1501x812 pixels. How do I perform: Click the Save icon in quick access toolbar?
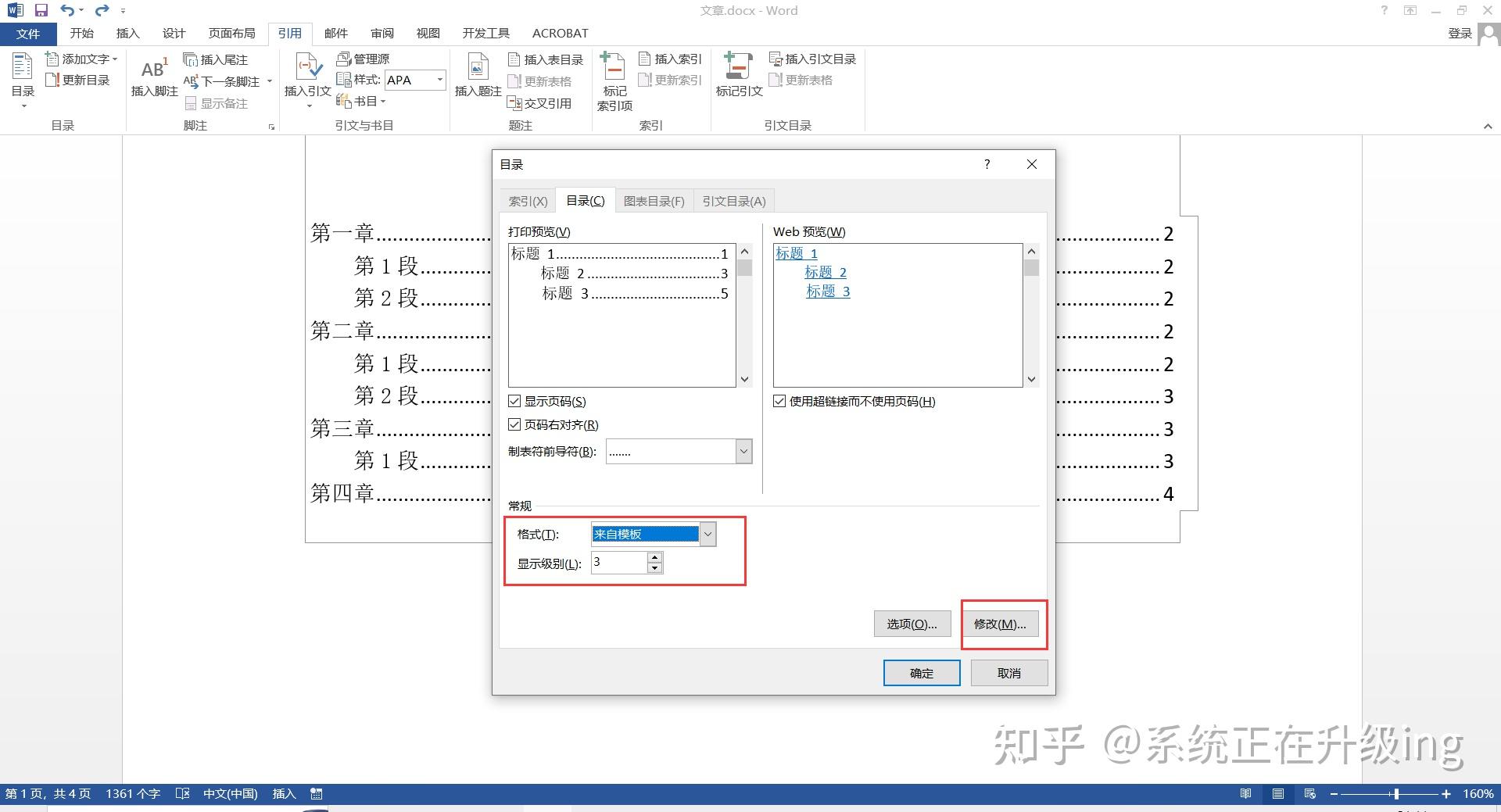click(x=41, y=11)
